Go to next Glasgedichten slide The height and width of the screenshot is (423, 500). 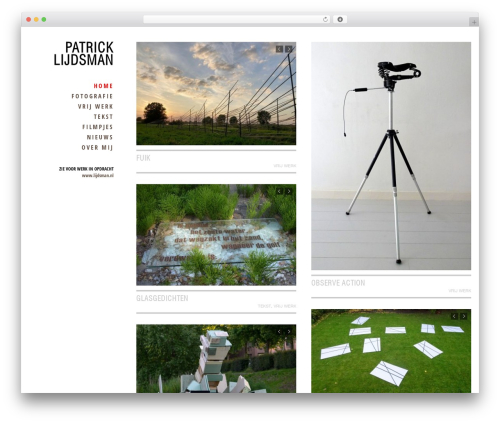pos(289,191)
